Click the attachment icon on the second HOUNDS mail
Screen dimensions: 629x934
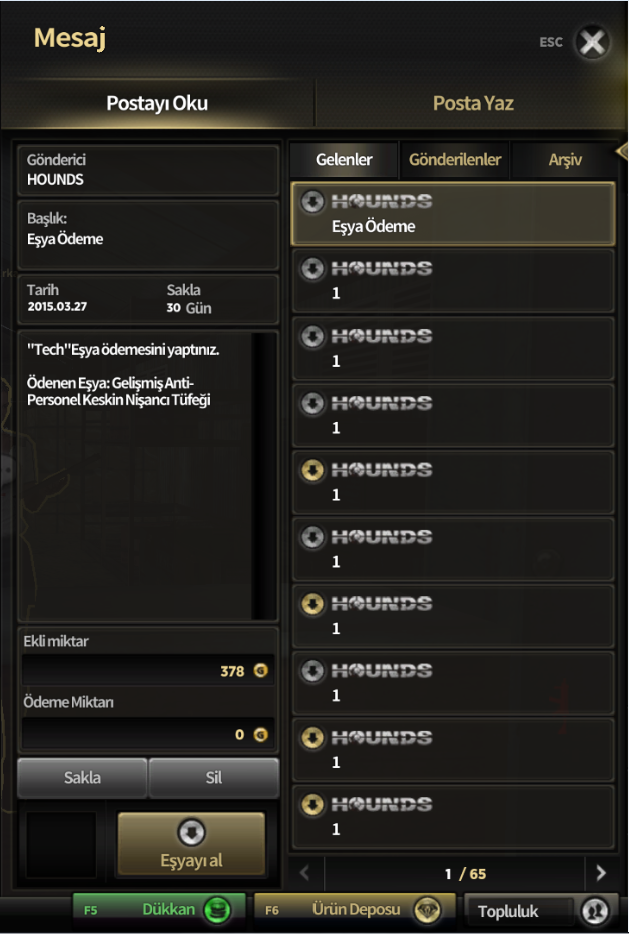click(313, 268)
